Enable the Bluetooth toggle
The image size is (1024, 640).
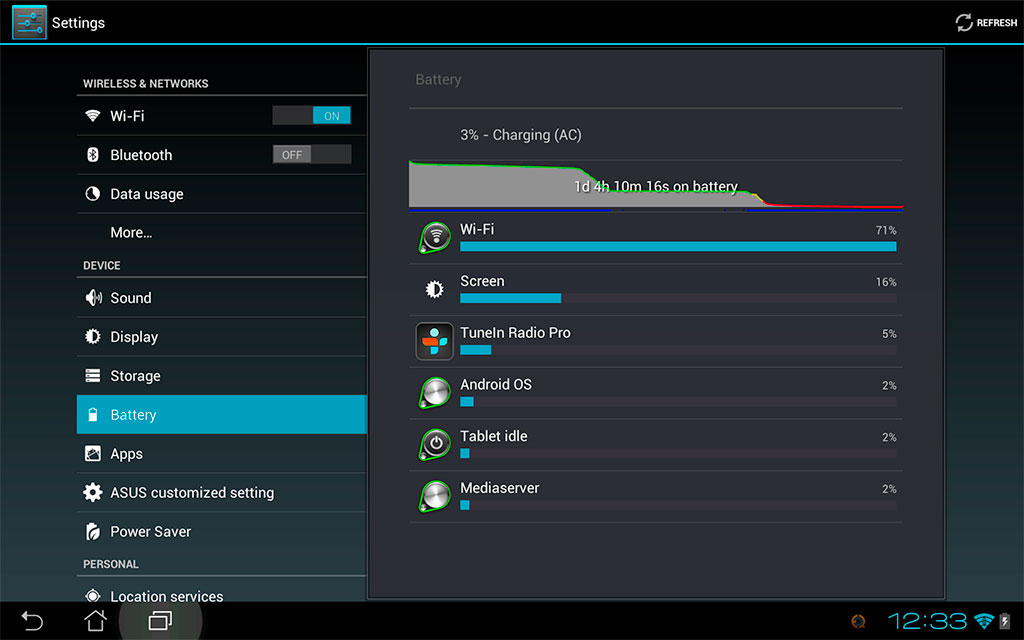click(x=311, y=155)
